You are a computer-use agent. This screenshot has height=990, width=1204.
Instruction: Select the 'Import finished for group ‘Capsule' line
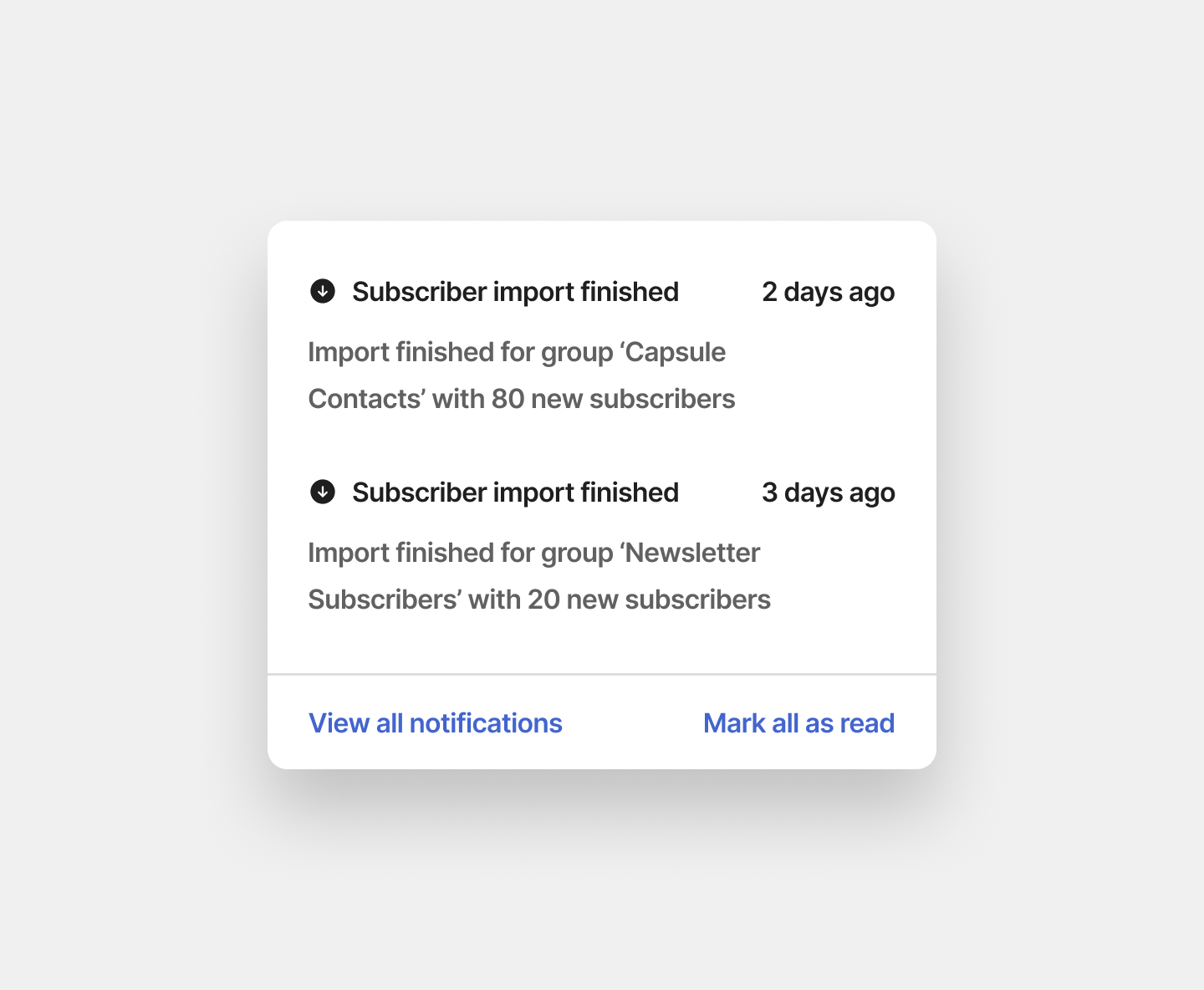[x=517, y=352]
